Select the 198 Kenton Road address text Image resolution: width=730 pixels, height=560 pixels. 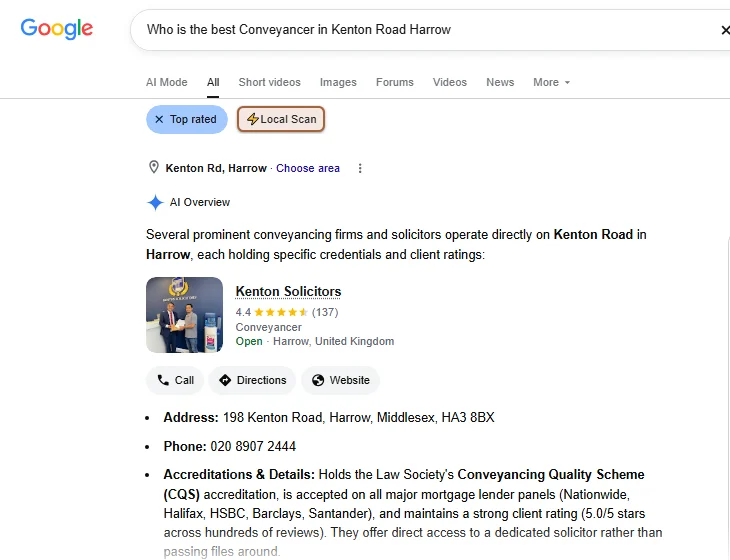tap(358, 418)
